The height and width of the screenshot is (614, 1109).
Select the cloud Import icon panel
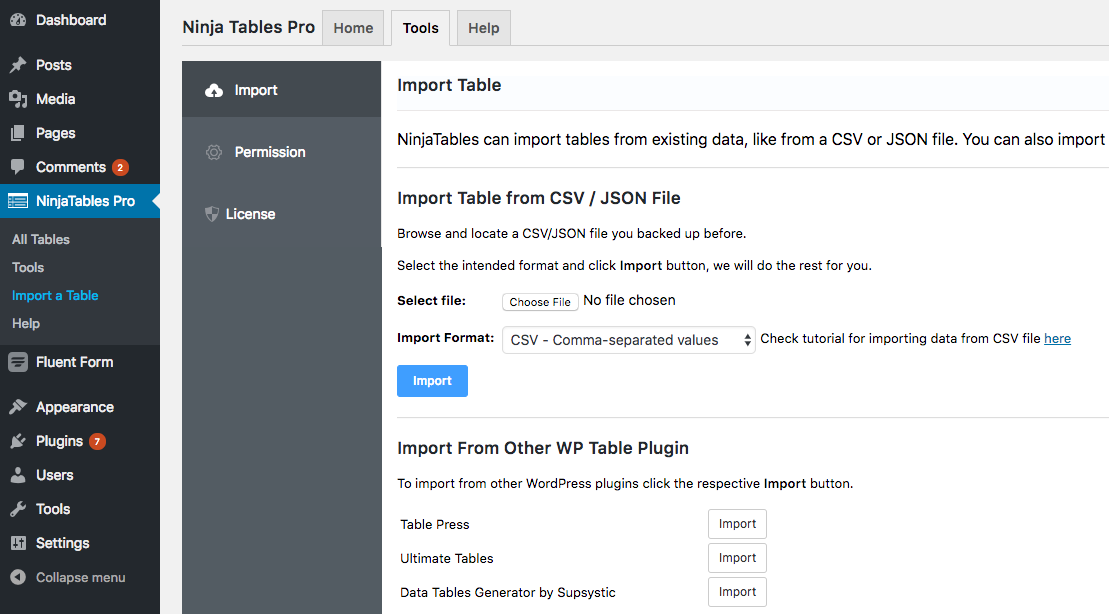pyautogui.click(x=213, y=89)
